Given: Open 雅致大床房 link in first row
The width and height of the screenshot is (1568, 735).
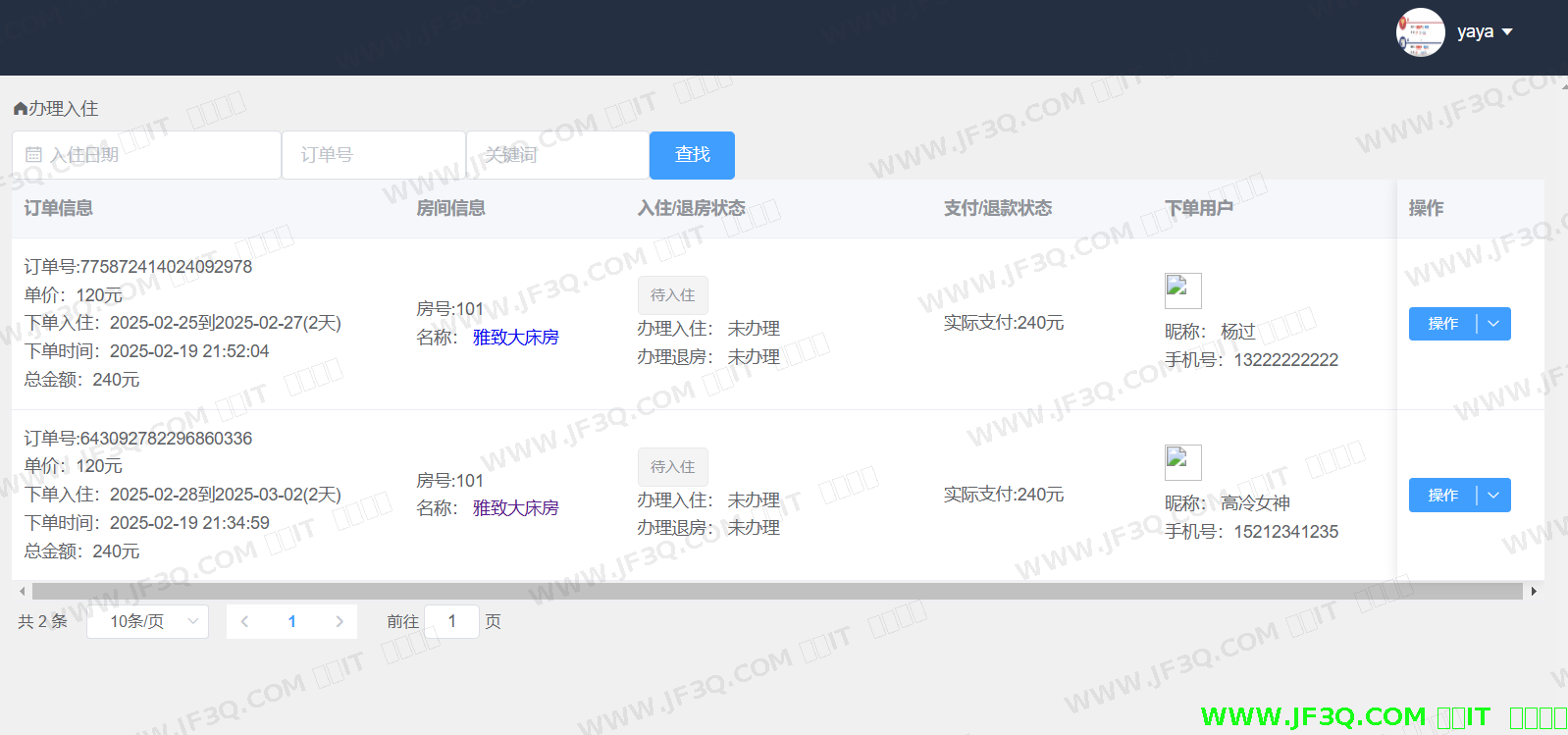Looking at the screenshot, I should coord(515,338).
